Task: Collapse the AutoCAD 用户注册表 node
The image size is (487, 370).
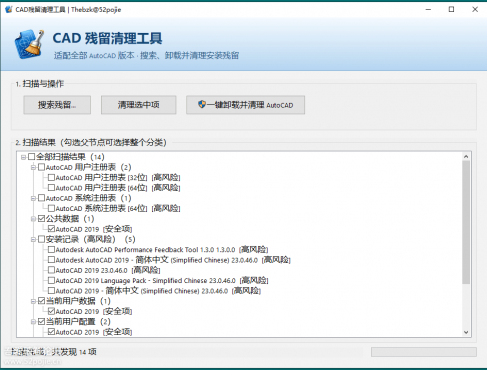Action: point(33,167)
